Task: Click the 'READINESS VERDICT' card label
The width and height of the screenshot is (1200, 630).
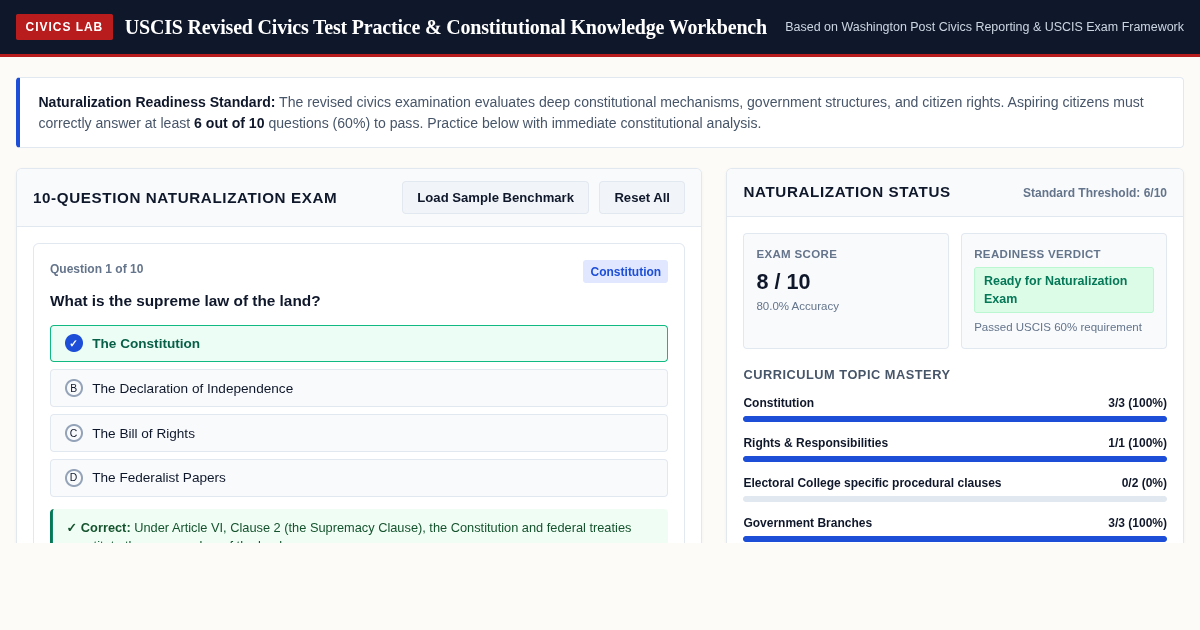Action: coord(1037,254)
